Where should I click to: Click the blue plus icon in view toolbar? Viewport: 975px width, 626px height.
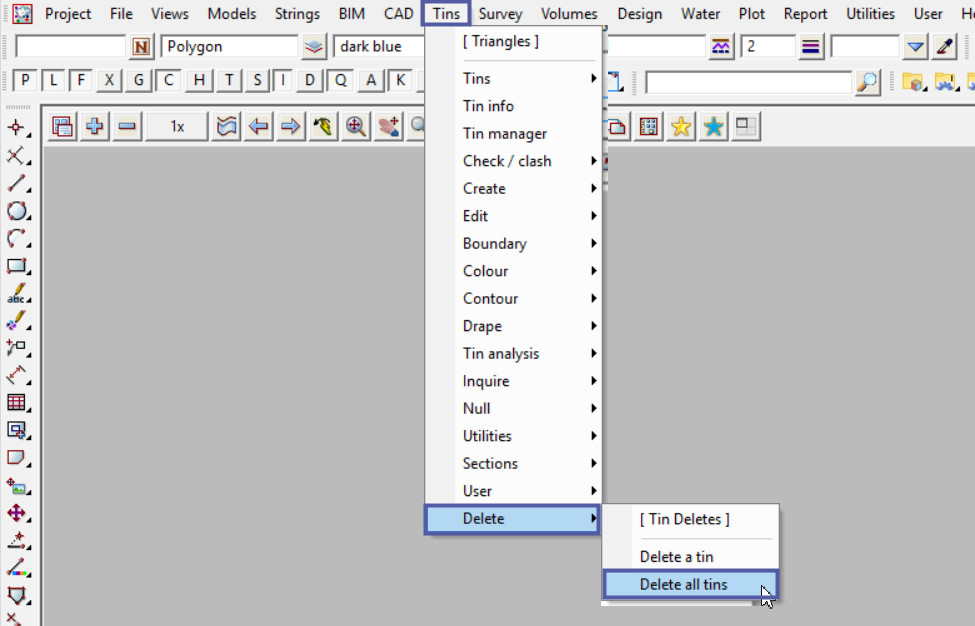[95, 127]
